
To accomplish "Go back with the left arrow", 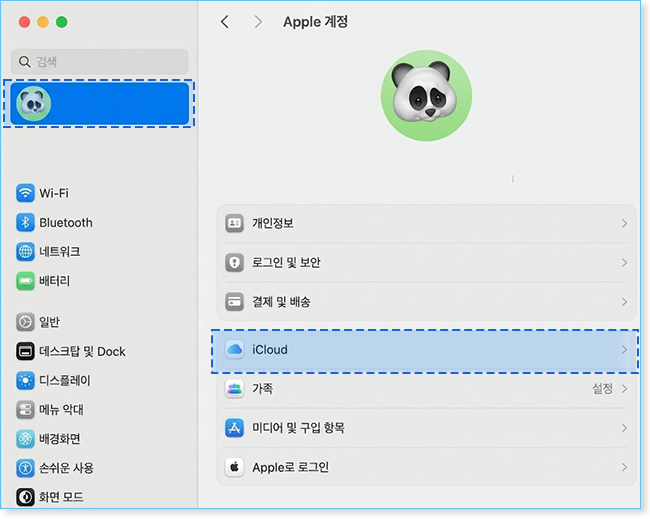I will pos(225,22).
